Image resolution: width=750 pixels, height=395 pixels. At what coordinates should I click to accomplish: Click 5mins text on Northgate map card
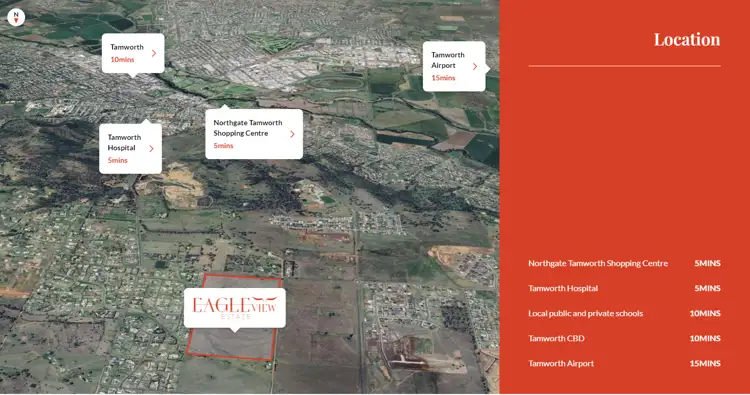223,145
